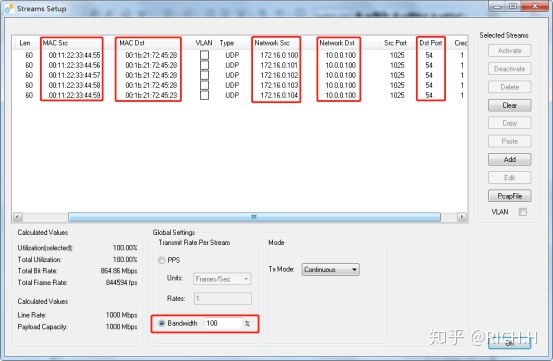Toggle VLAN checkbox for source 172.16.0.101 row
The image size is (553, 361).
point(204,65)
